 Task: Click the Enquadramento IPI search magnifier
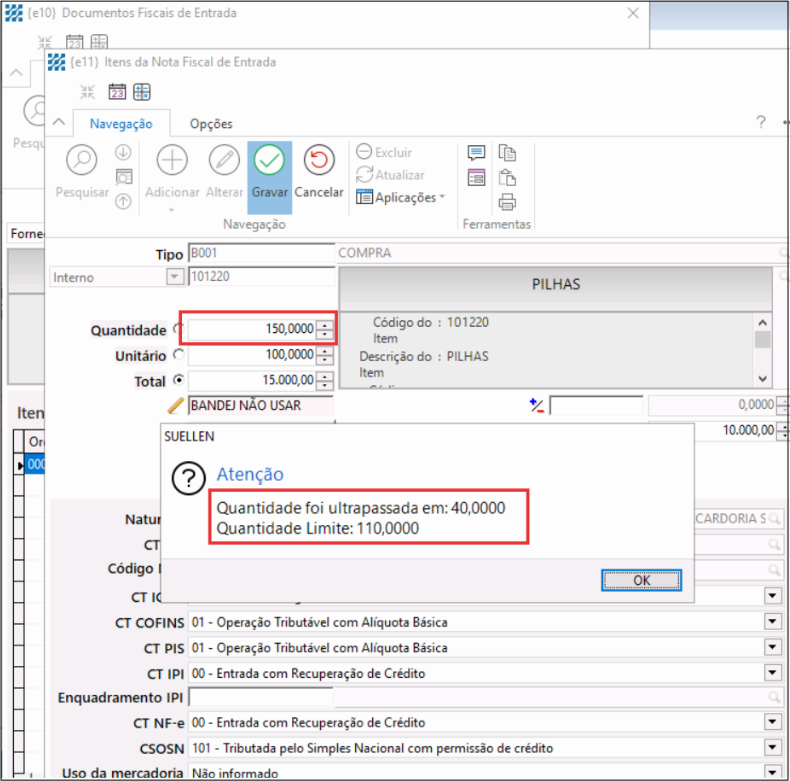(x=773, y=697)
